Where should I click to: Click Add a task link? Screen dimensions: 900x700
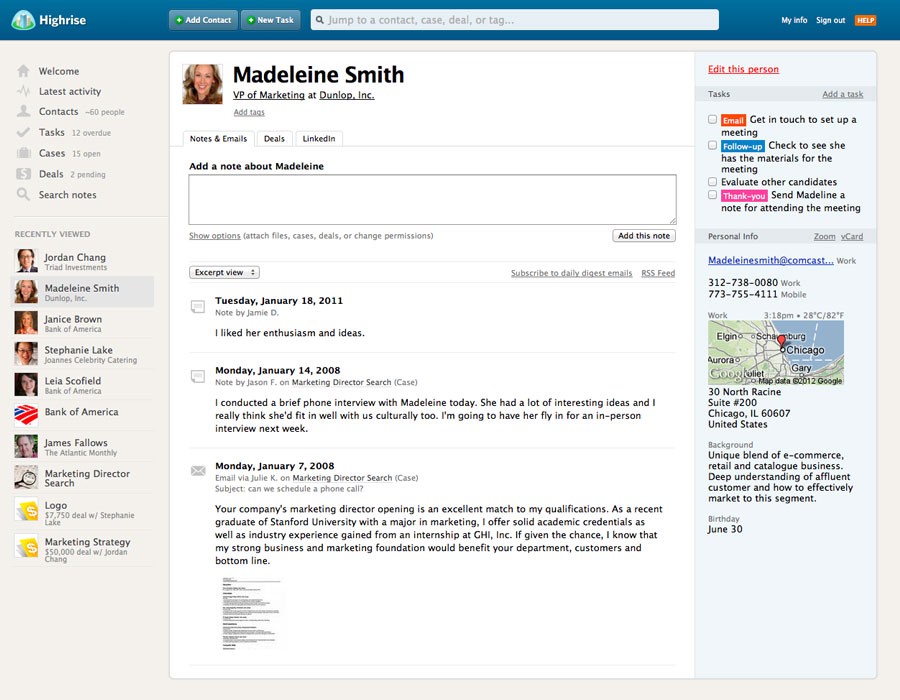pos(843,94)
